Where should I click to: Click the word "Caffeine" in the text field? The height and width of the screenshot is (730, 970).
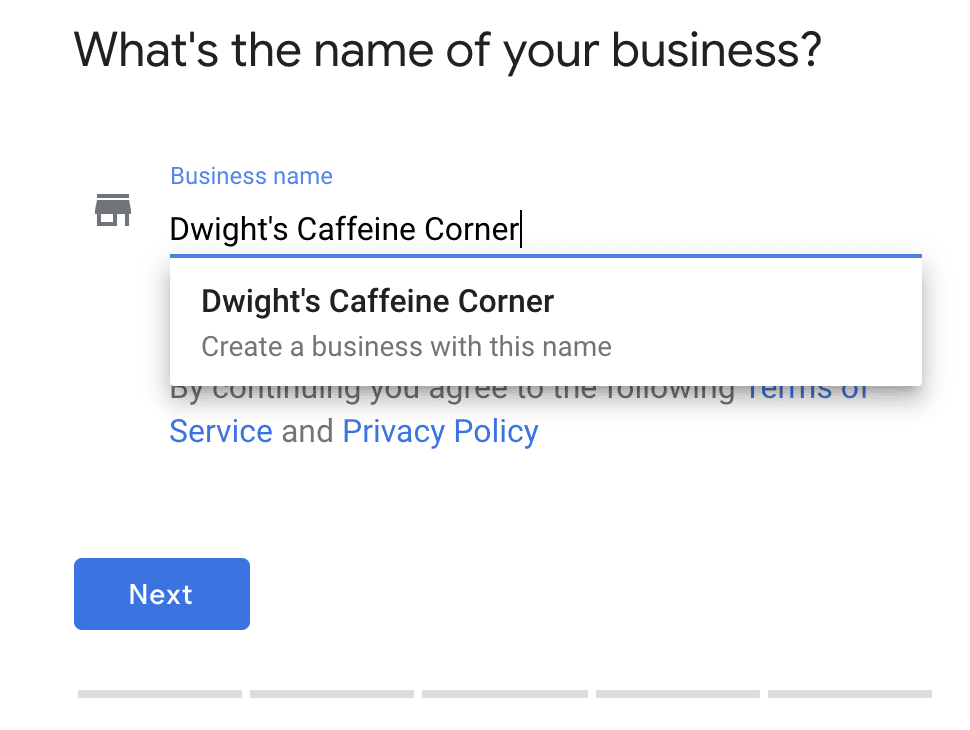coord(357,230)
